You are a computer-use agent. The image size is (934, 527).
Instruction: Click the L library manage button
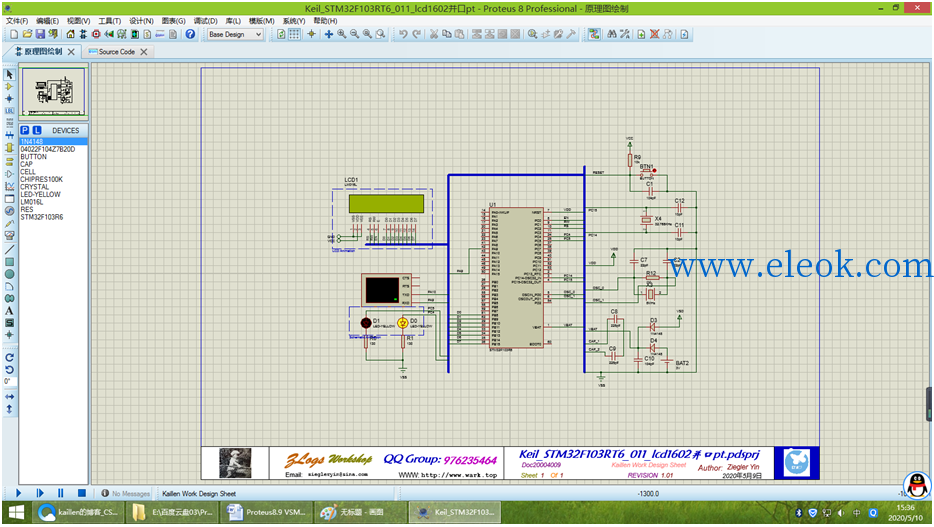click(x=37, y=130)
